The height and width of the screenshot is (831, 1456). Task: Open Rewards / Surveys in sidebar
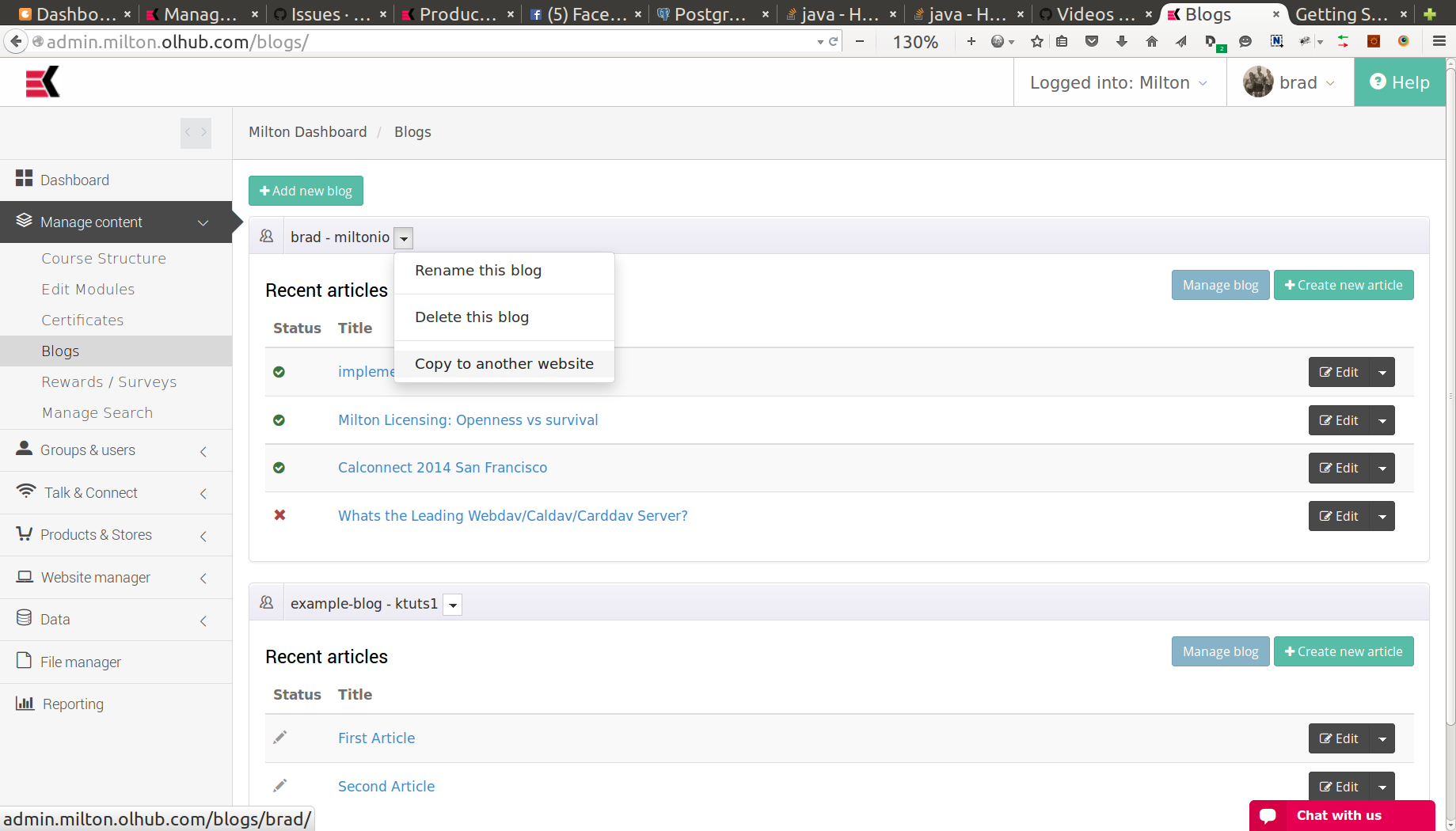(108, 381)
